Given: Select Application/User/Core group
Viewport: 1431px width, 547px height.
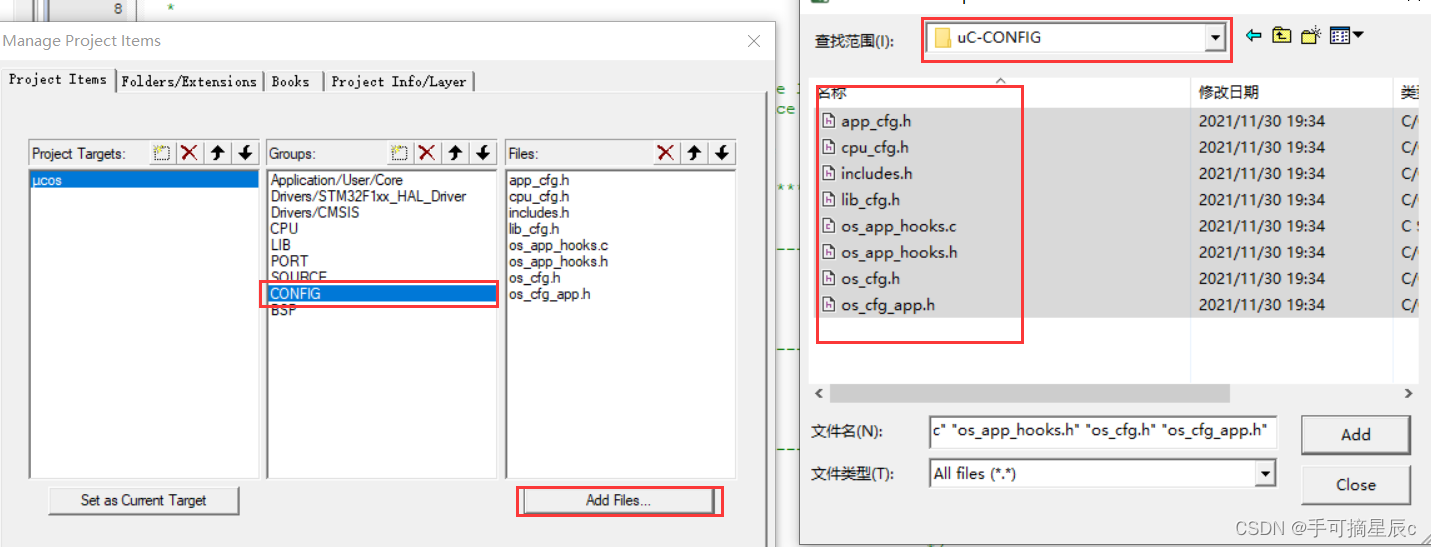Looking at the screenshot, I should click(337, 180).
